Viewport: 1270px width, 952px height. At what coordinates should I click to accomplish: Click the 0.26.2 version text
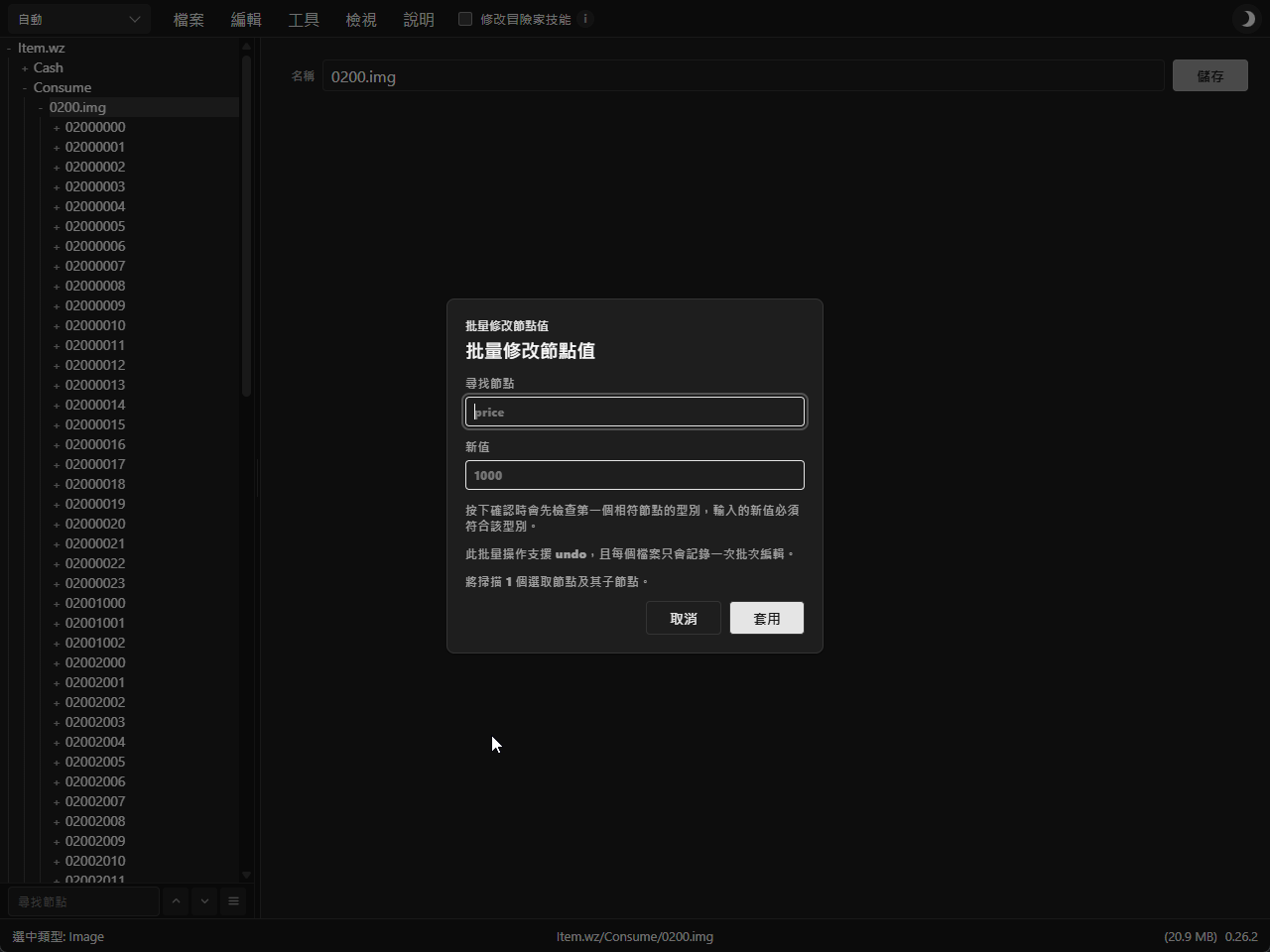tap(1241, 936)
